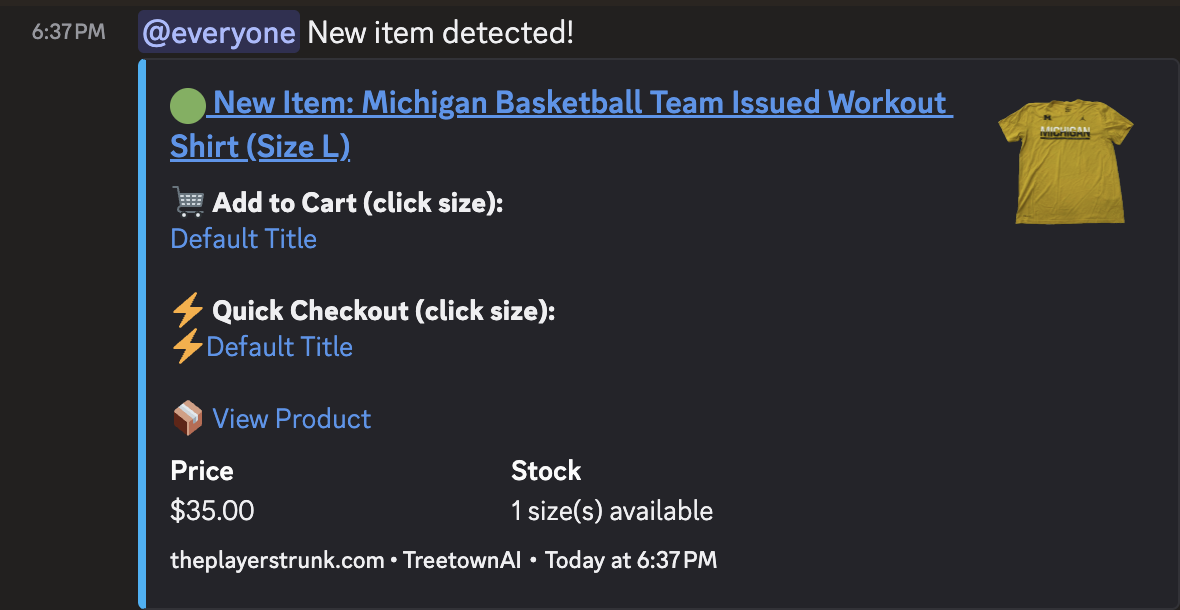This screenshot has height=610, width=1180.
Task: Click Default Title link under Add to Cart
Action: click(x=244, y=239)
